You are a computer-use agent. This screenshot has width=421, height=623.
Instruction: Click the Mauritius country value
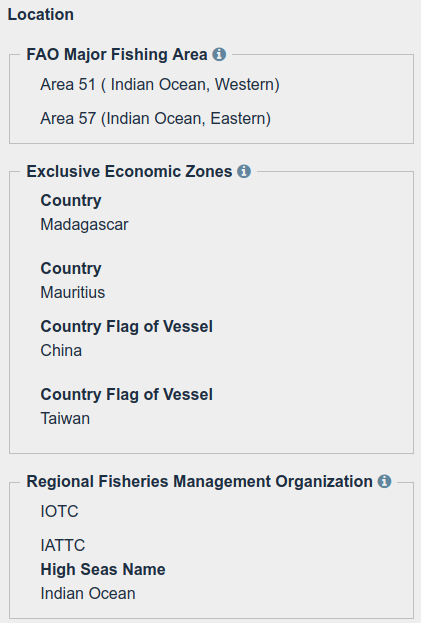click(73, 292)
